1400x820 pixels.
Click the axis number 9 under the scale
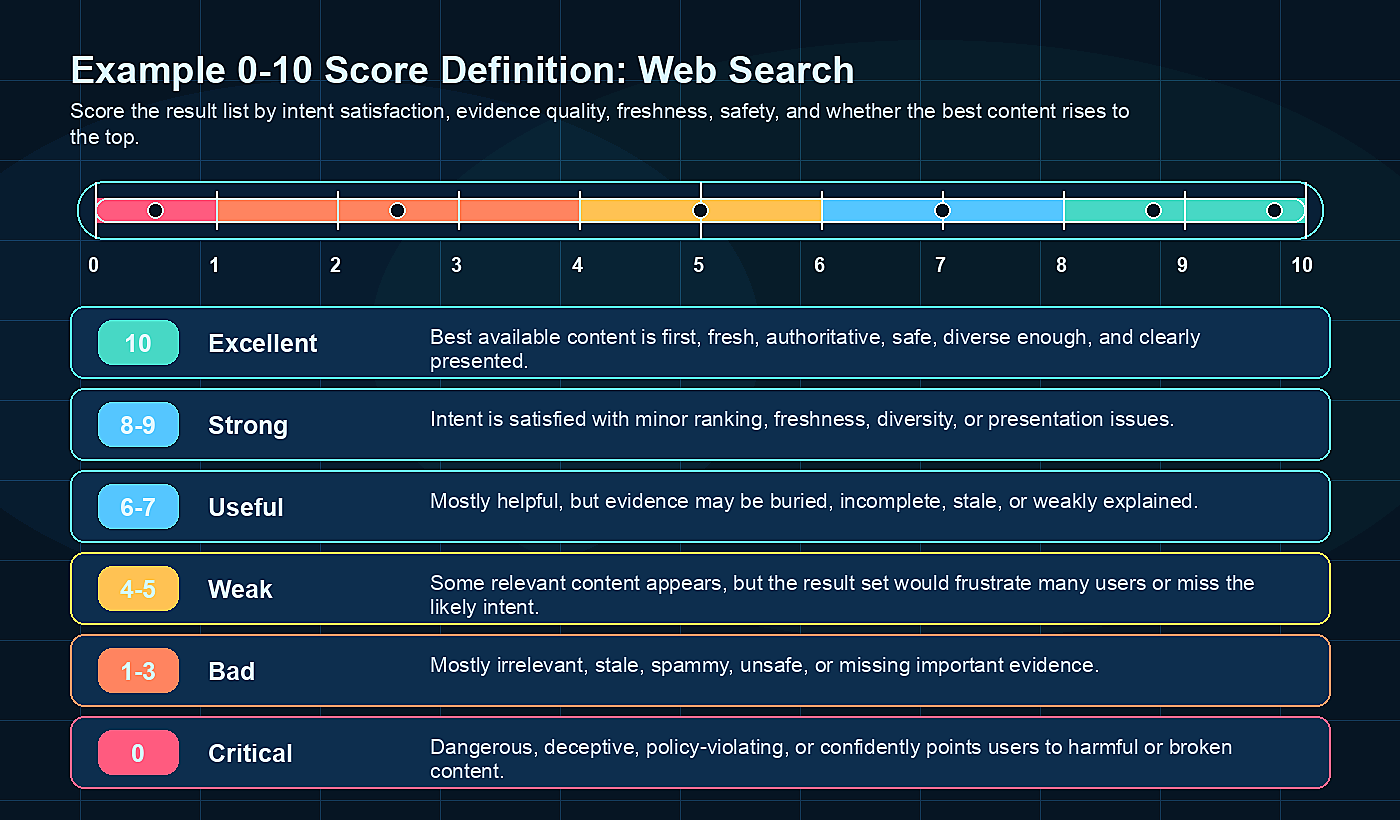click(1183, 266)
